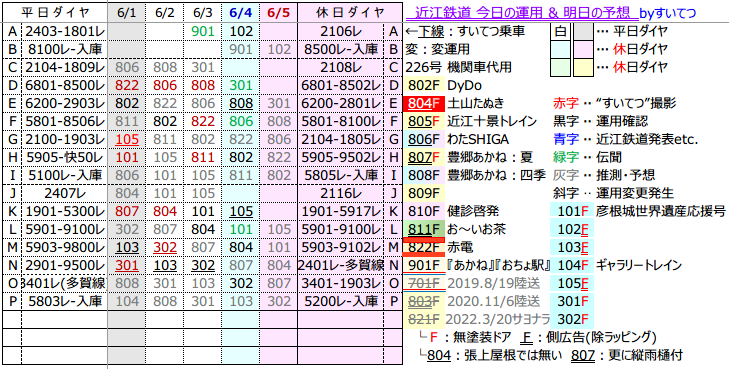
Task: Click the green 811F legend cell
Action: pos(424,230)
